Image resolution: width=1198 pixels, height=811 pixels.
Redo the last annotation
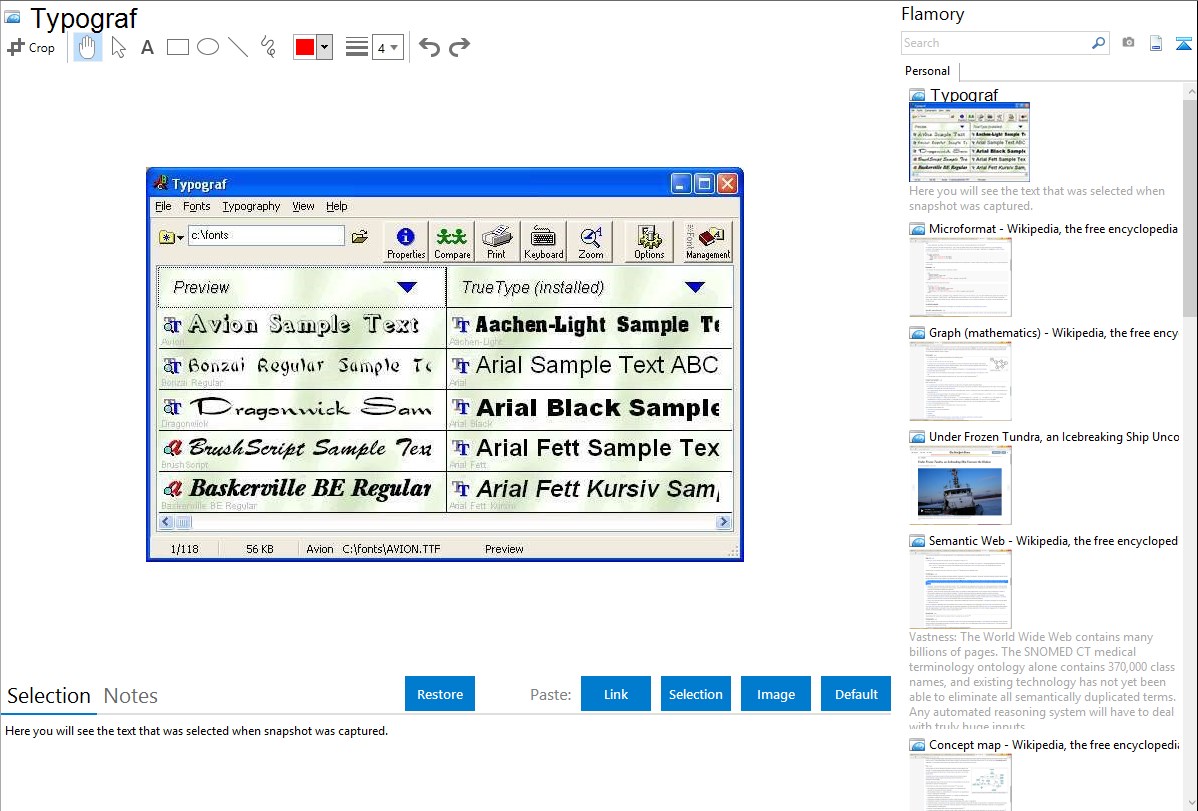tap(459, 47)
